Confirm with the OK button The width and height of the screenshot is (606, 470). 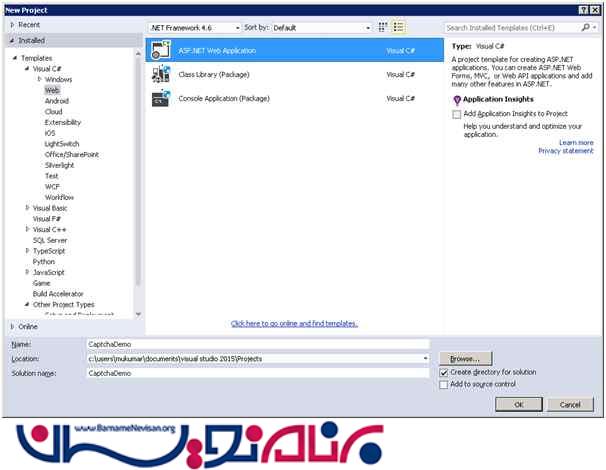(x=519, y=404)
